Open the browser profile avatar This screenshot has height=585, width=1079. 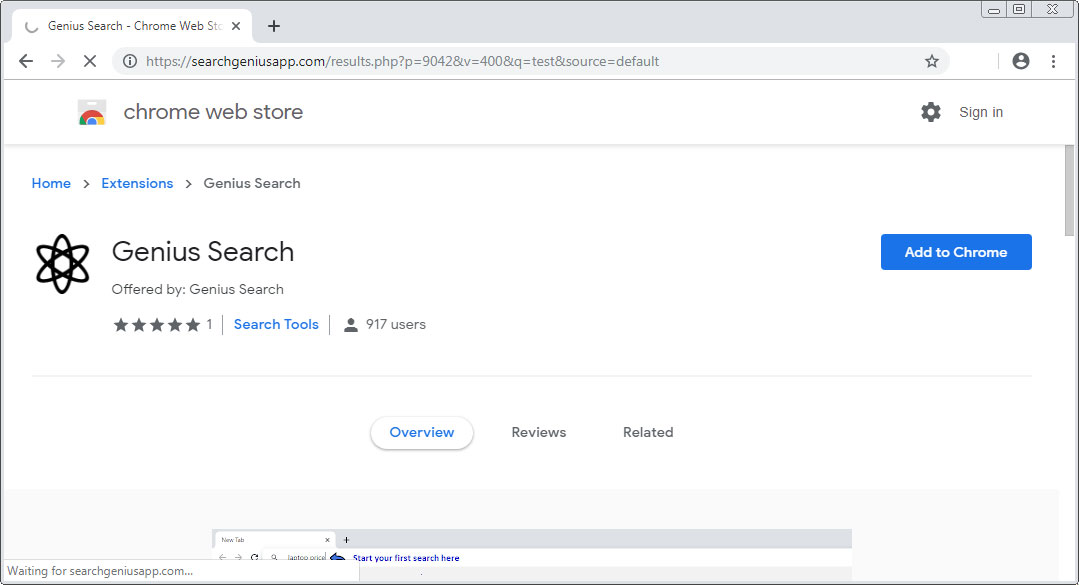1020,61
